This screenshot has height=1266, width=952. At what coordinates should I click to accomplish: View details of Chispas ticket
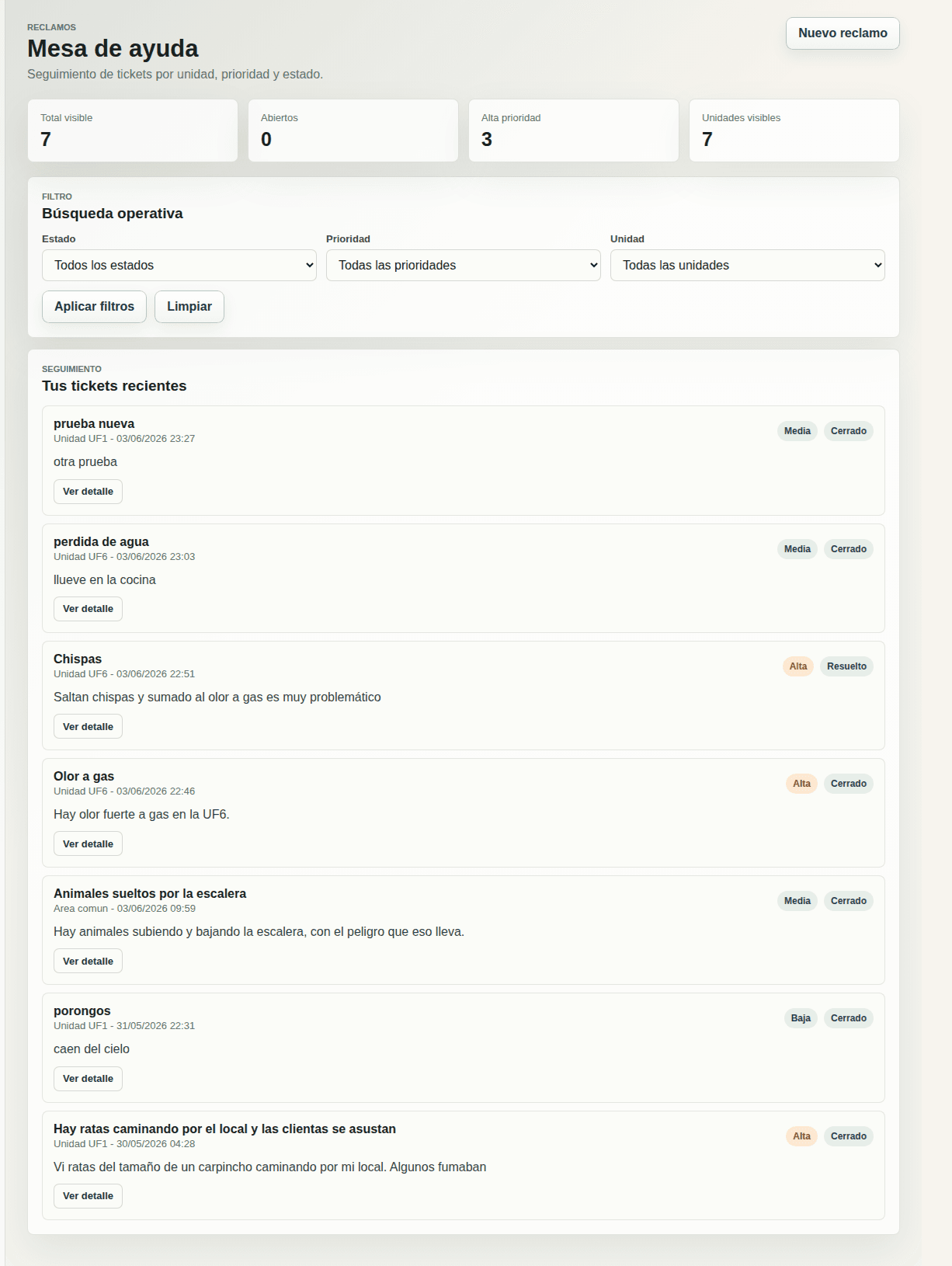[88, 727]
